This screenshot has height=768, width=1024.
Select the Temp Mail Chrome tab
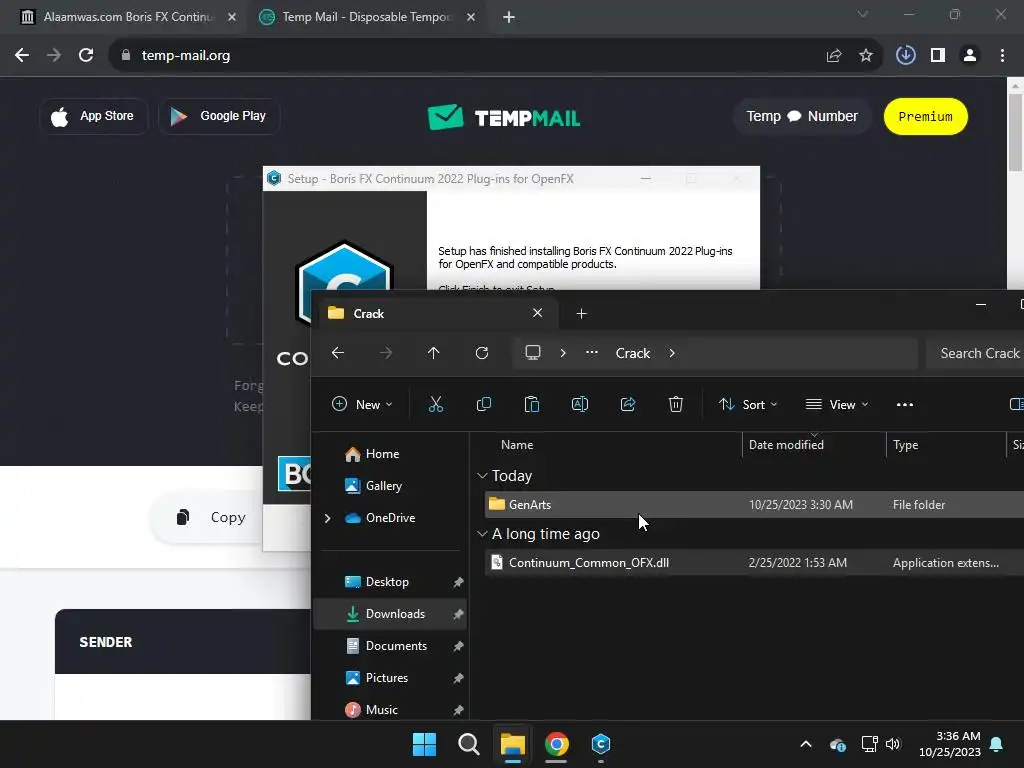pyautogui.click(x=367, y=17)
